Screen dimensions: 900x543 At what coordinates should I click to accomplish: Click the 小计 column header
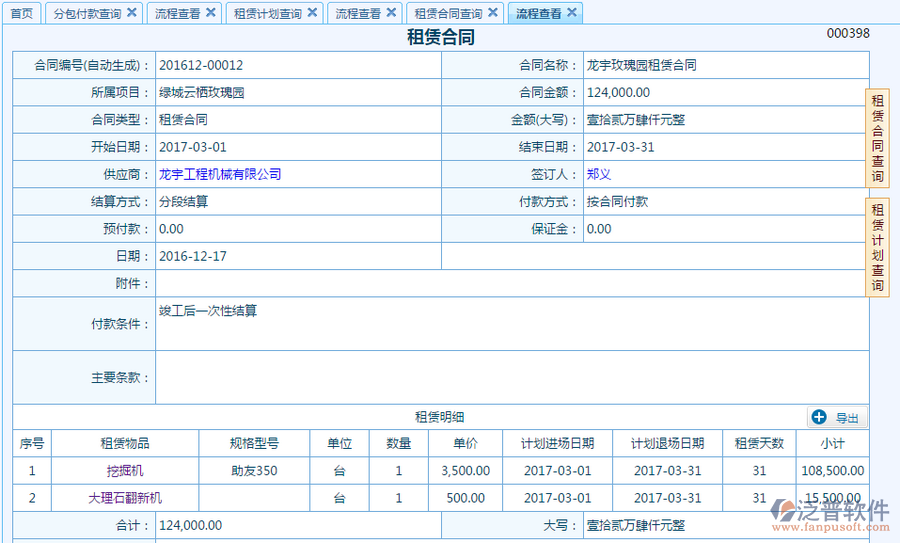832,443
